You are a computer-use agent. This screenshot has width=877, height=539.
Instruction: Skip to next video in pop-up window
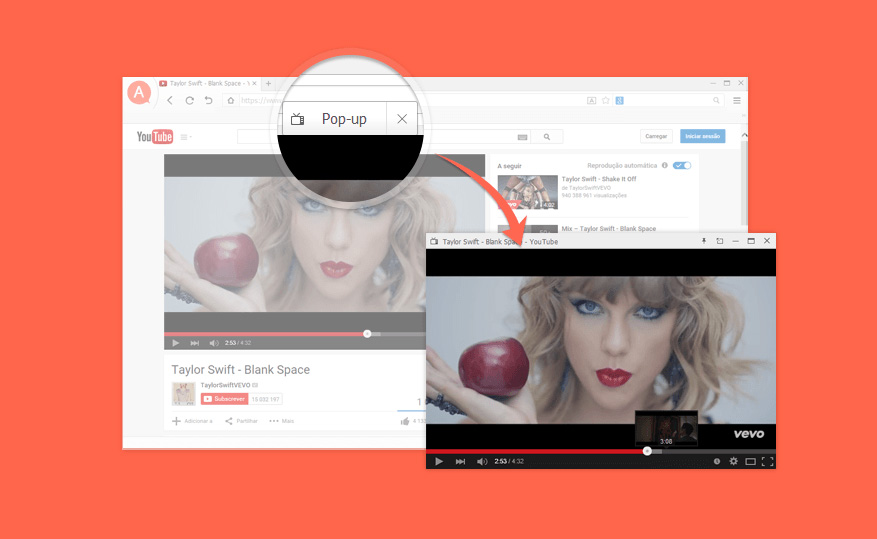coord(460,461)
